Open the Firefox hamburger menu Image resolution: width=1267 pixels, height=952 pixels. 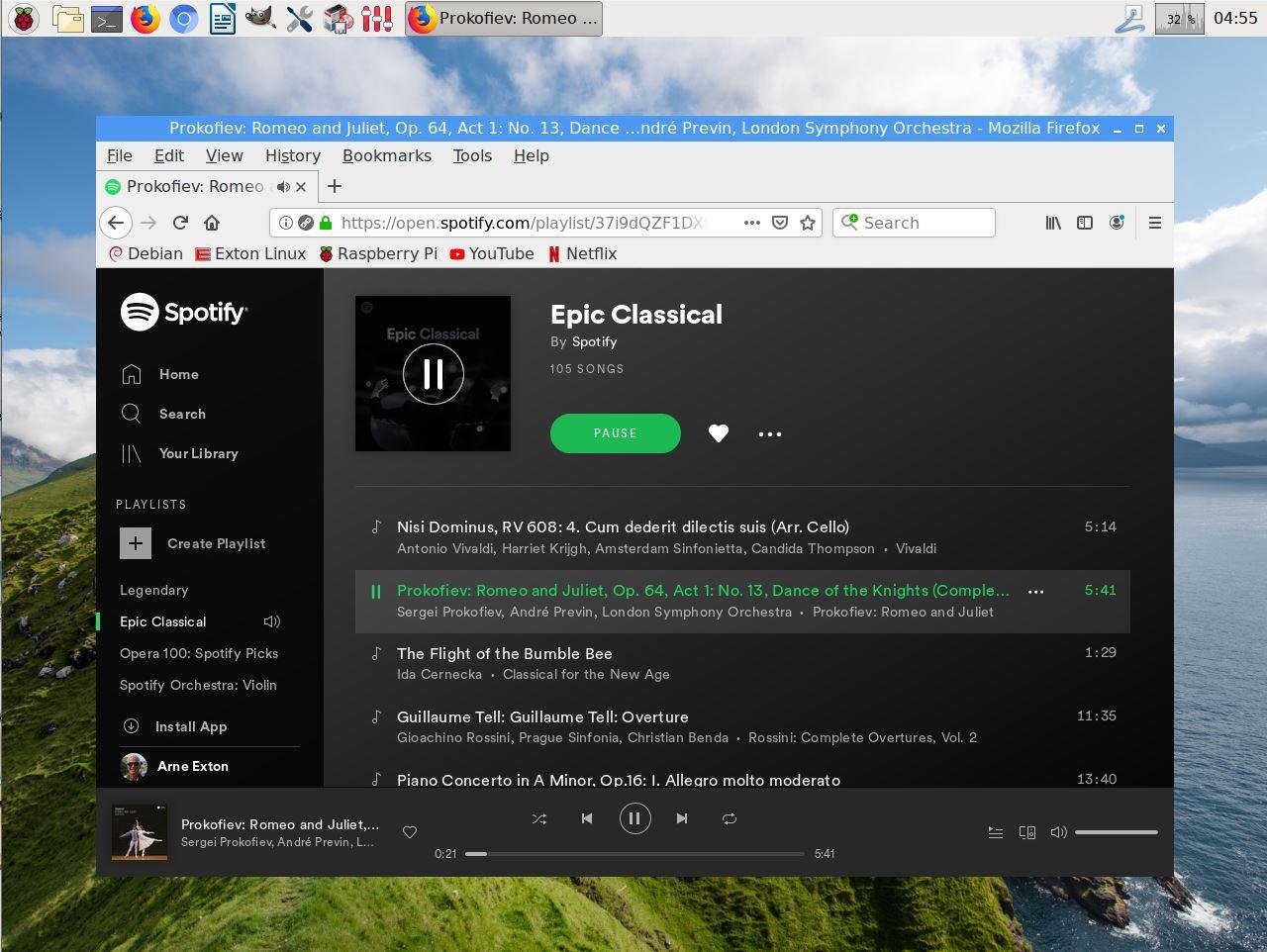pyautogui.click(x=1154, y=223)
